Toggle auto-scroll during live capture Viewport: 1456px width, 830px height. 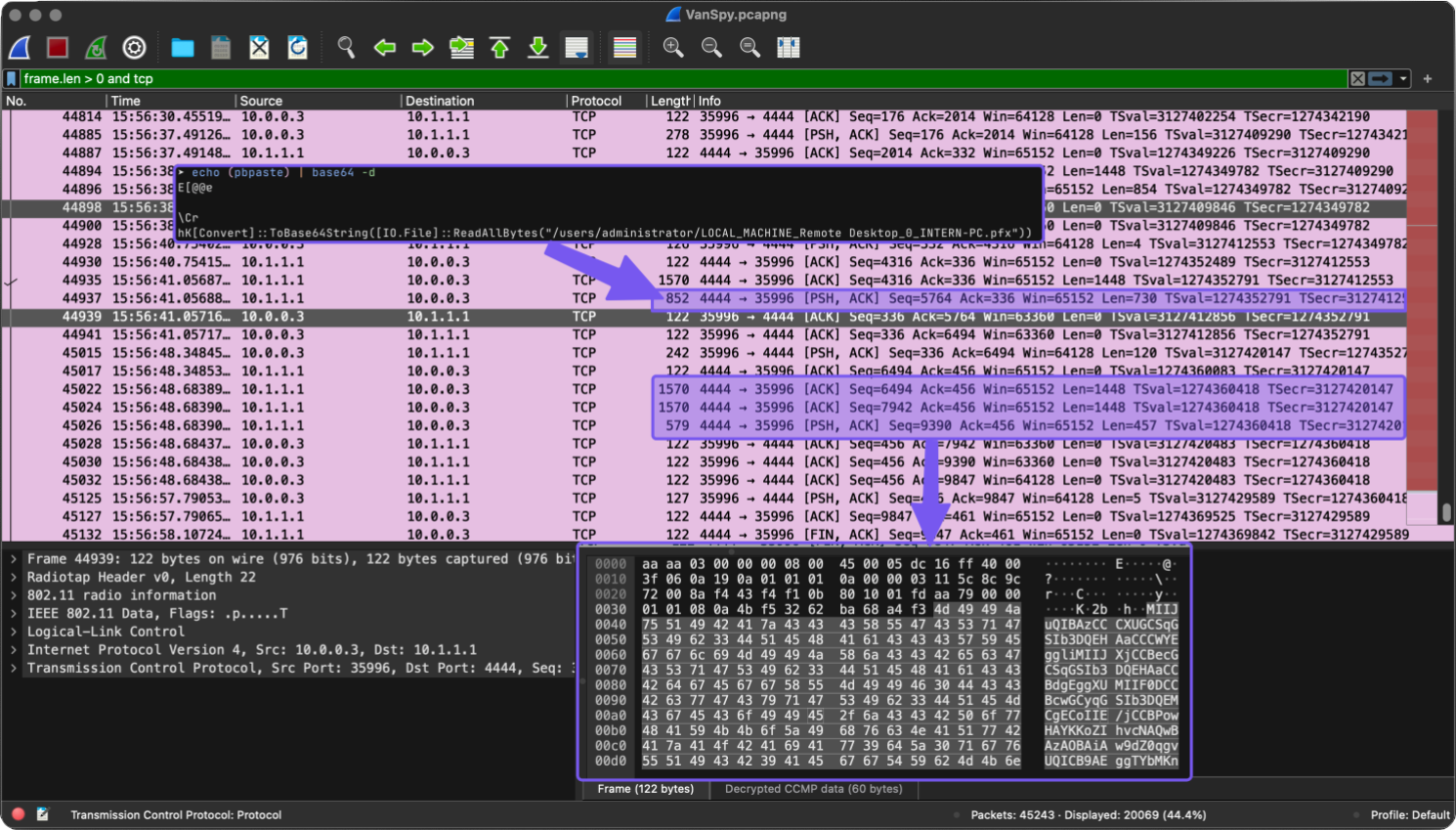point(577,47)
